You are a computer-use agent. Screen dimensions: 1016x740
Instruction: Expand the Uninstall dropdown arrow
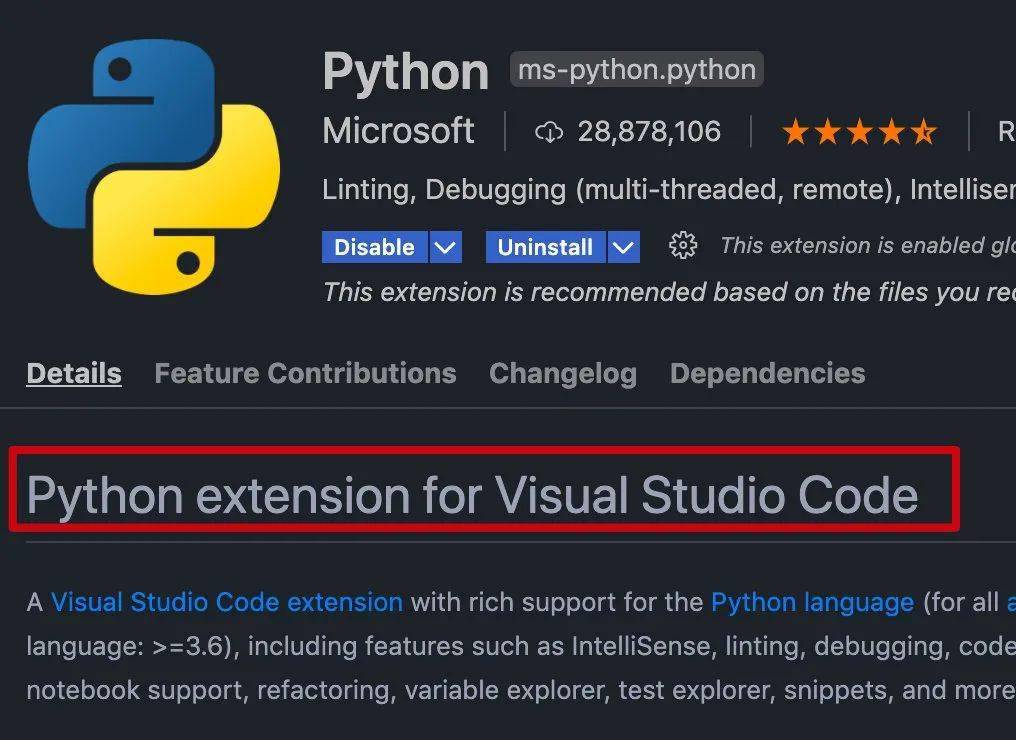click(623, 247)
